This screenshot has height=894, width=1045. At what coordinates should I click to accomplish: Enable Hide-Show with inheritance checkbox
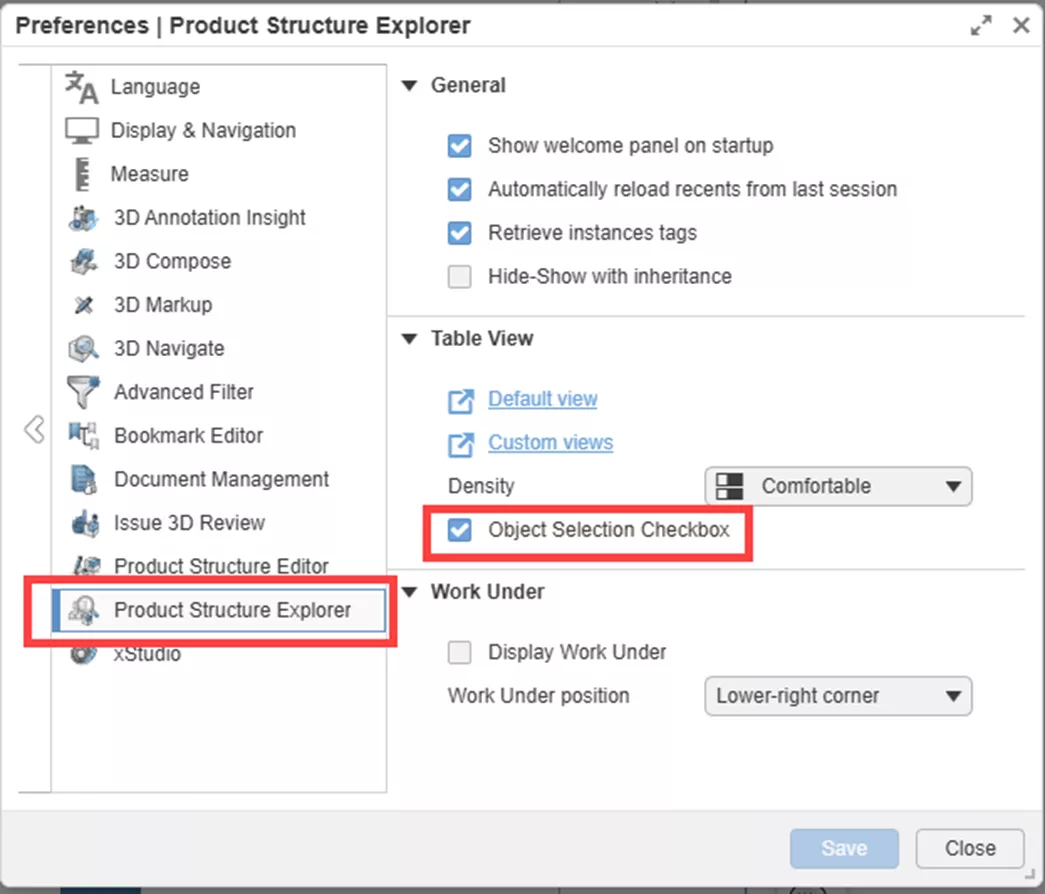tap(460, 277)
